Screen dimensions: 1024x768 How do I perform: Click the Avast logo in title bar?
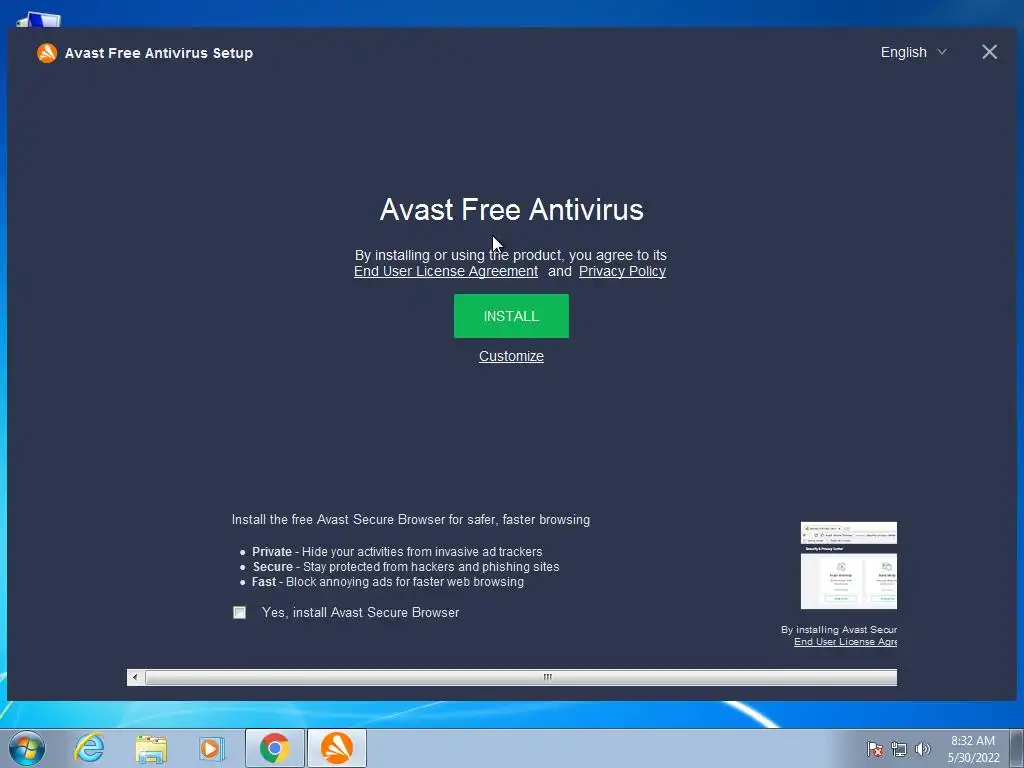(47, 53)
